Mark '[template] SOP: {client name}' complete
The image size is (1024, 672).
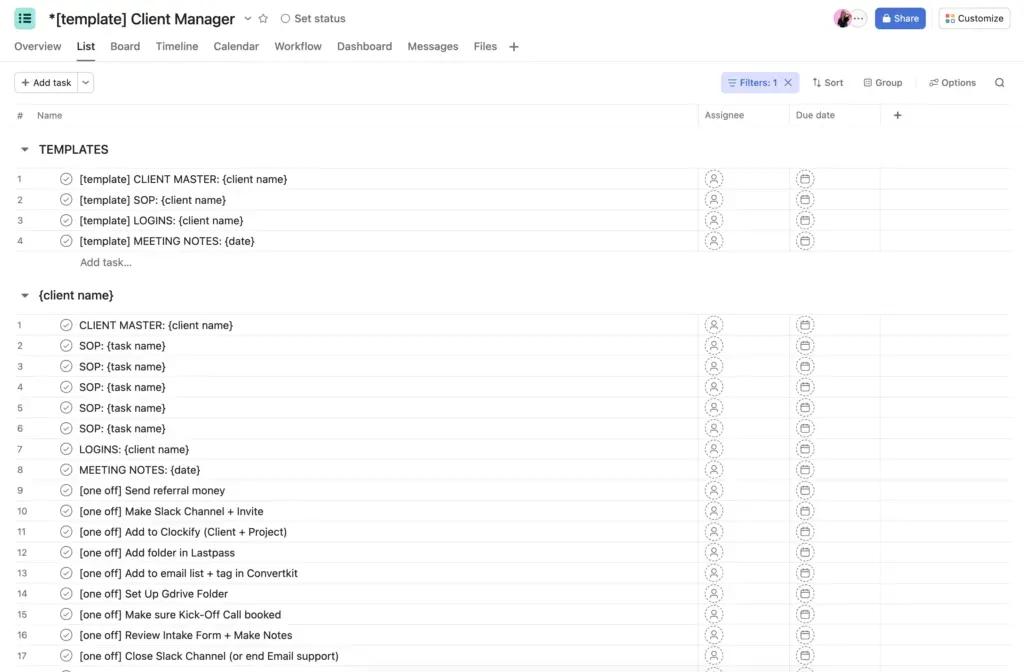pyautogui.click(x=66, y=199)
